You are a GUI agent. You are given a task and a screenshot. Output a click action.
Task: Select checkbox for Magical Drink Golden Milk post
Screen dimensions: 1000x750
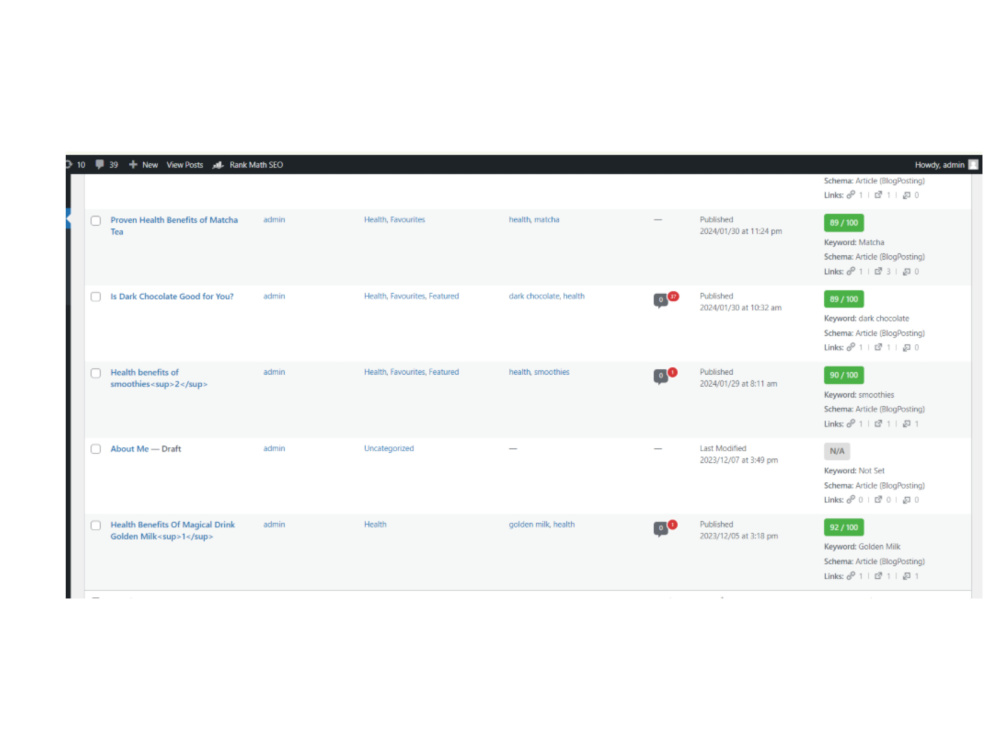pyautogui.click(x=96, y=526)
